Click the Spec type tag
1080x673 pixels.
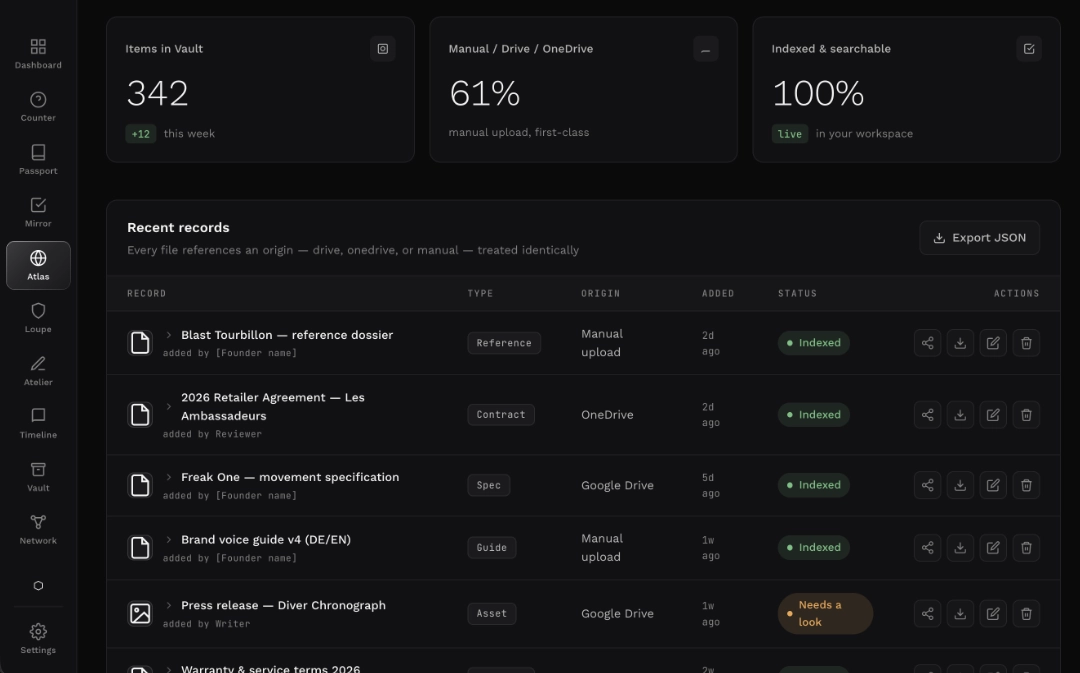[x=489, y=485]
